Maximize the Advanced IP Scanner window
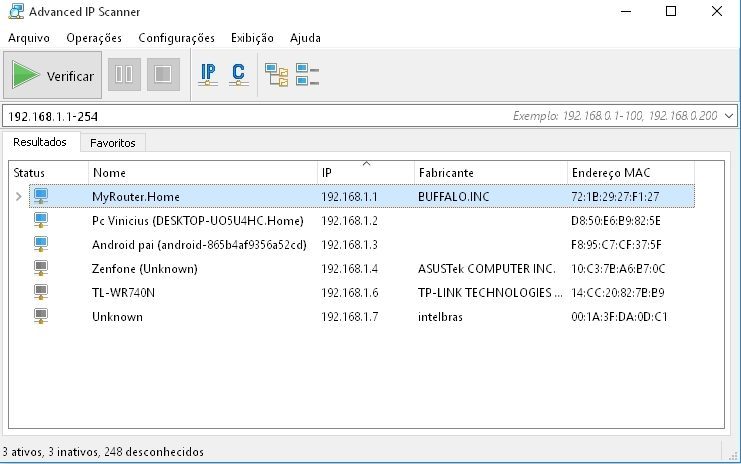Screen dimensions: 741x464 [671, 11]
